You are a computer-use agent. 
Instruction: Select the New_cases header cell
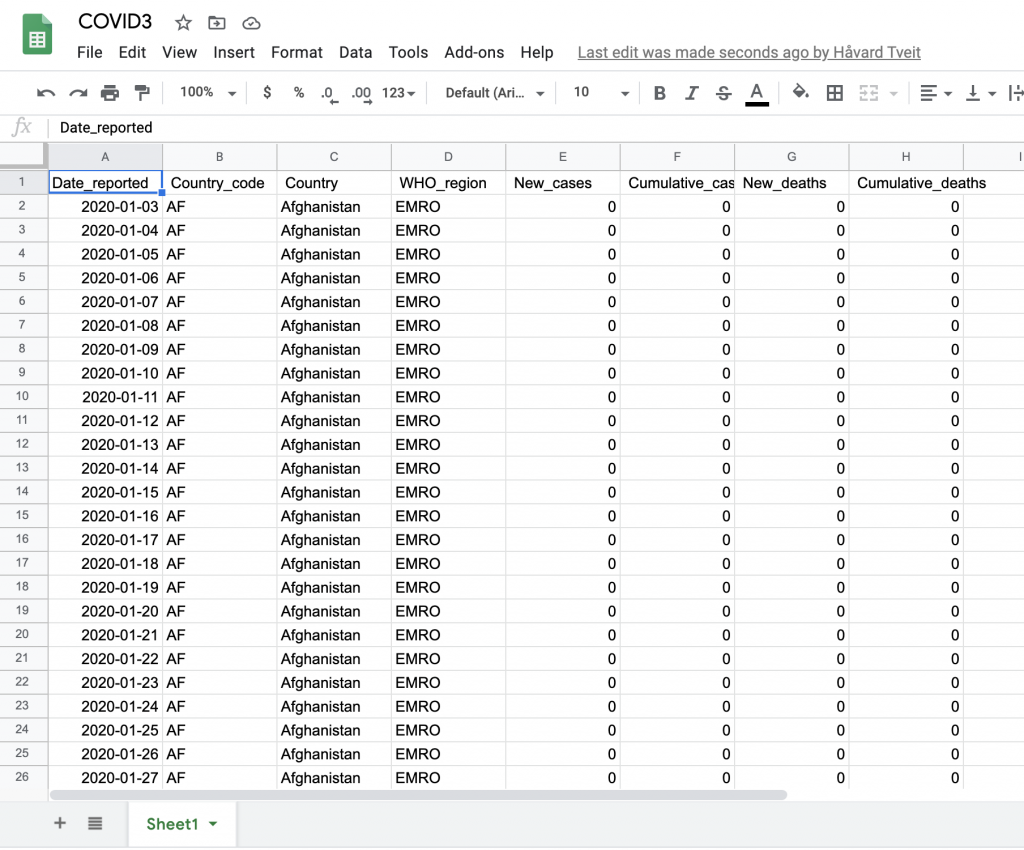tap(562, 183)
